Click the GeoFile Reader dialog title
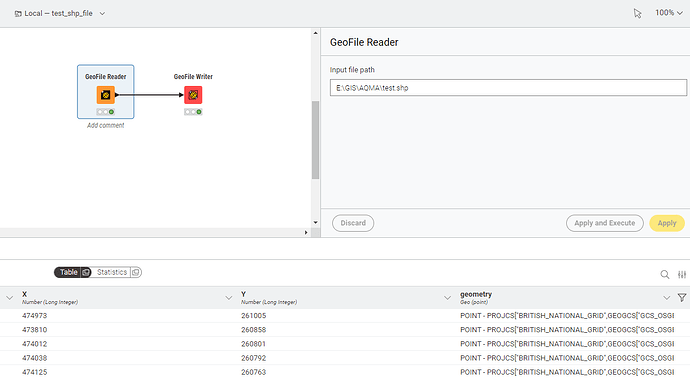This screenshot has width=690, height=378. (x=364, y=42)
